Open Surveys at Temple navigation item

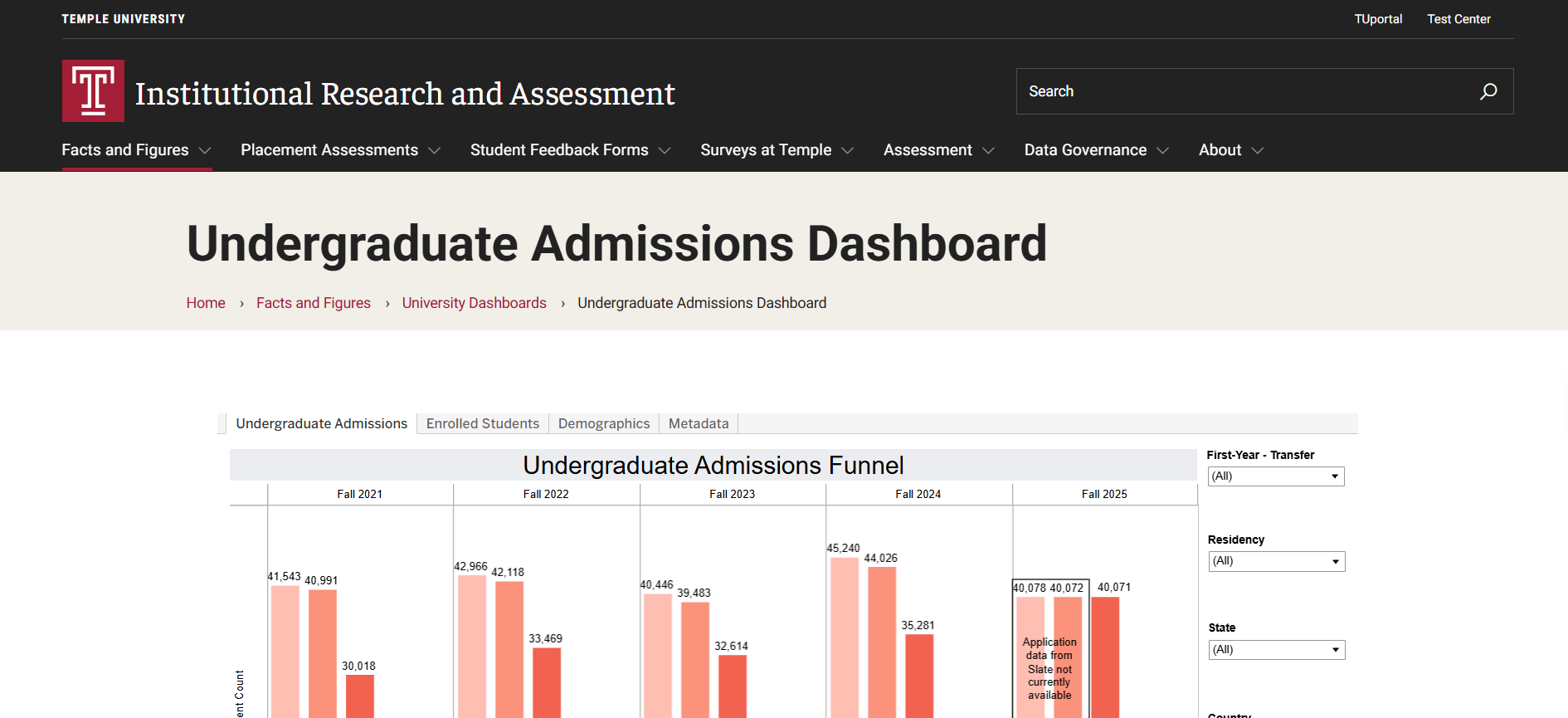(766, 150)
